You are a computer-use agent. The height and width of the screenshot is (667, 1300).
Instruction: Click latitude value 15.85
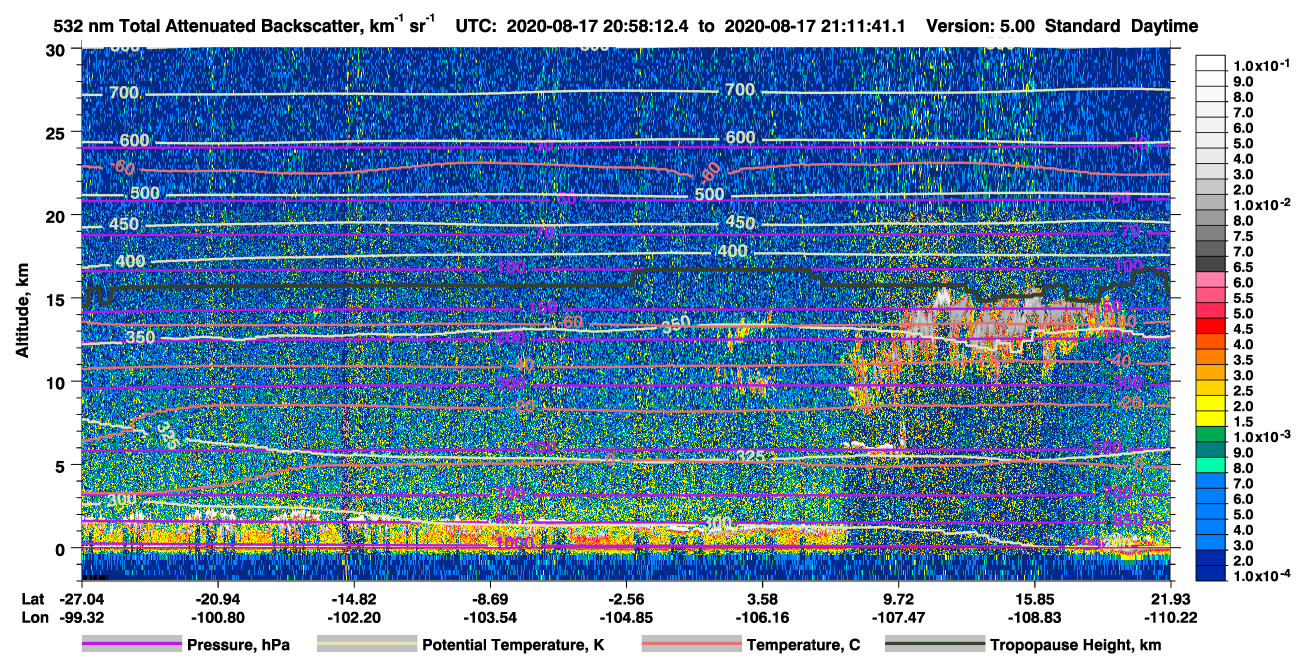(1035, 597)
